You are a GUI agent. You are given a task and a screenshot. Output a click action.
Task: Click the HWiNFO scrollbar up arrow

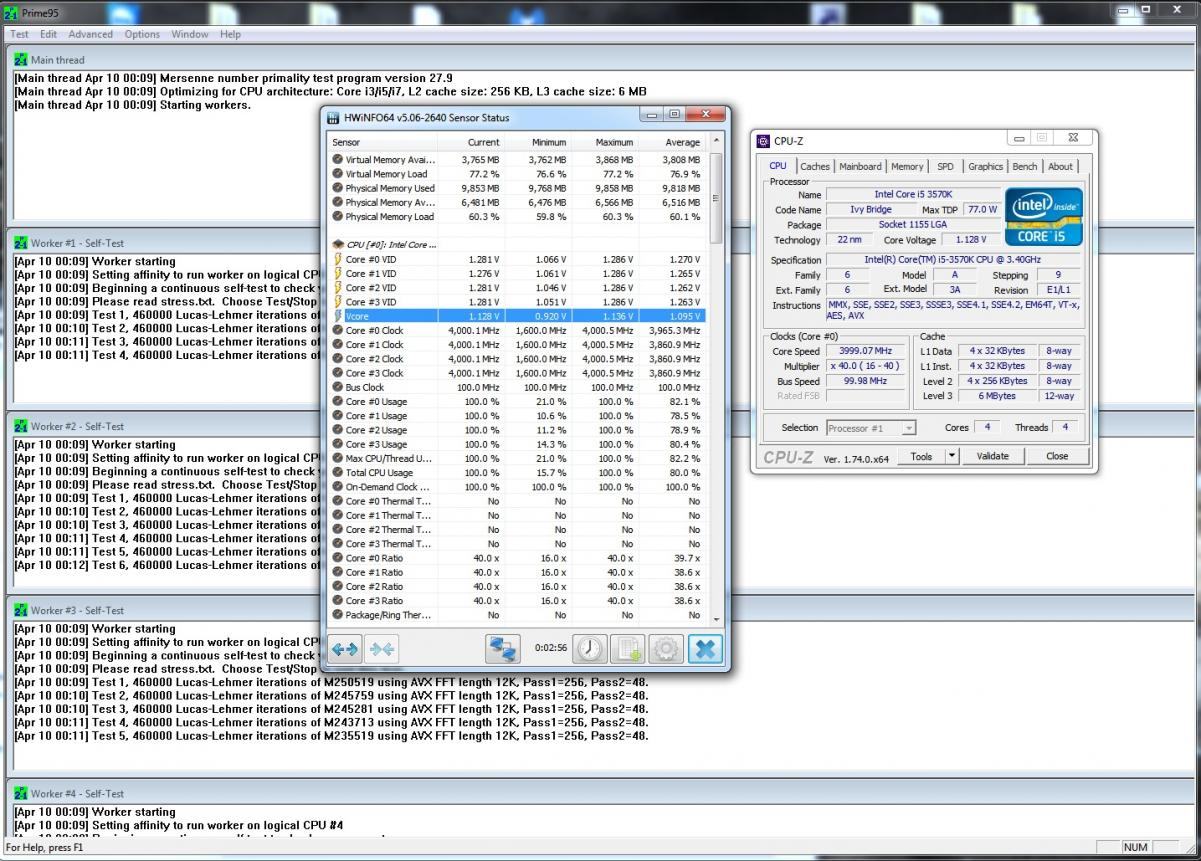(x=715, y=142)
